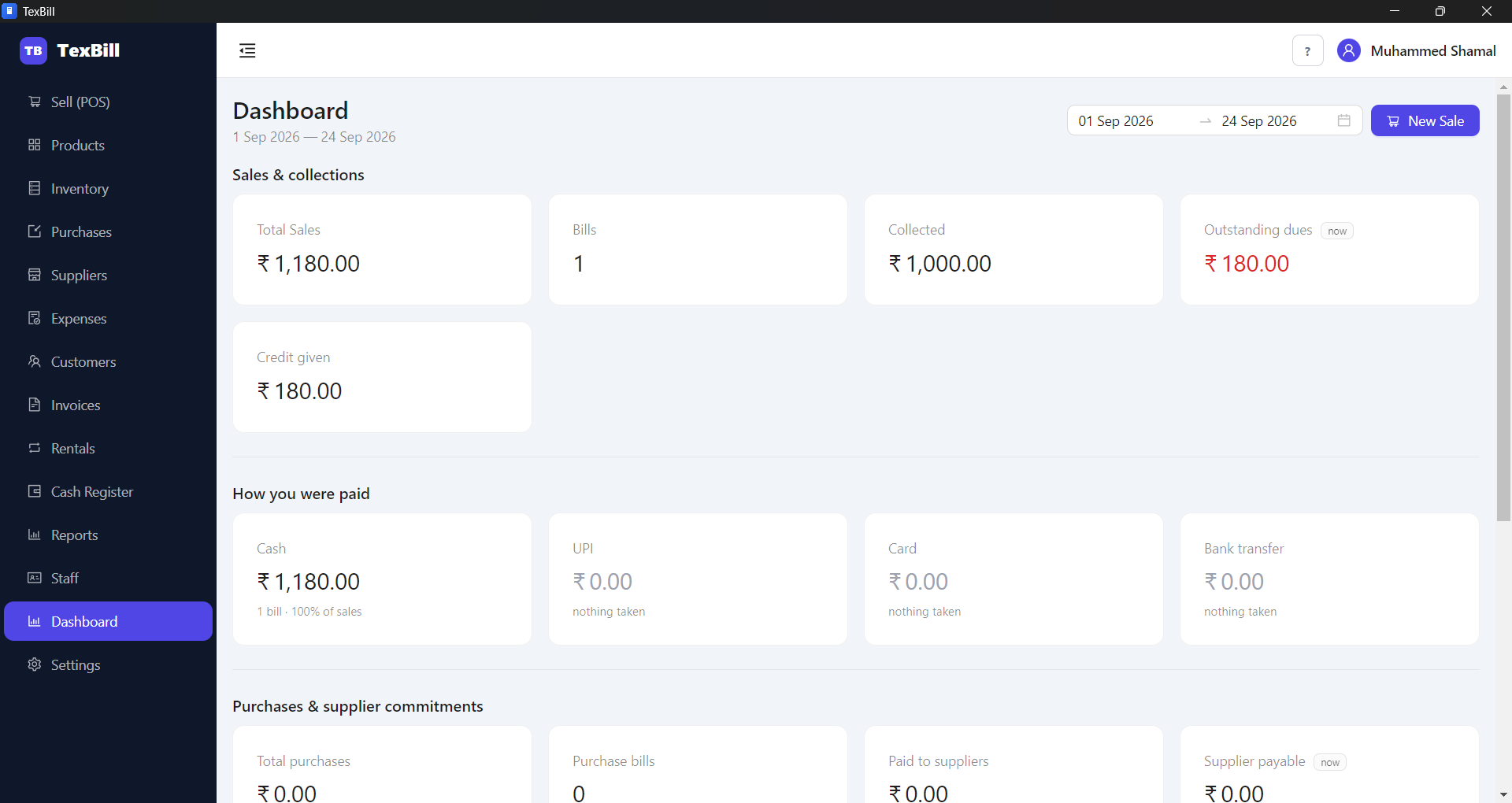Click the 'now' tag beside Supplier payable
This screenshot has height=803, width=1512.
point(1330,762)
